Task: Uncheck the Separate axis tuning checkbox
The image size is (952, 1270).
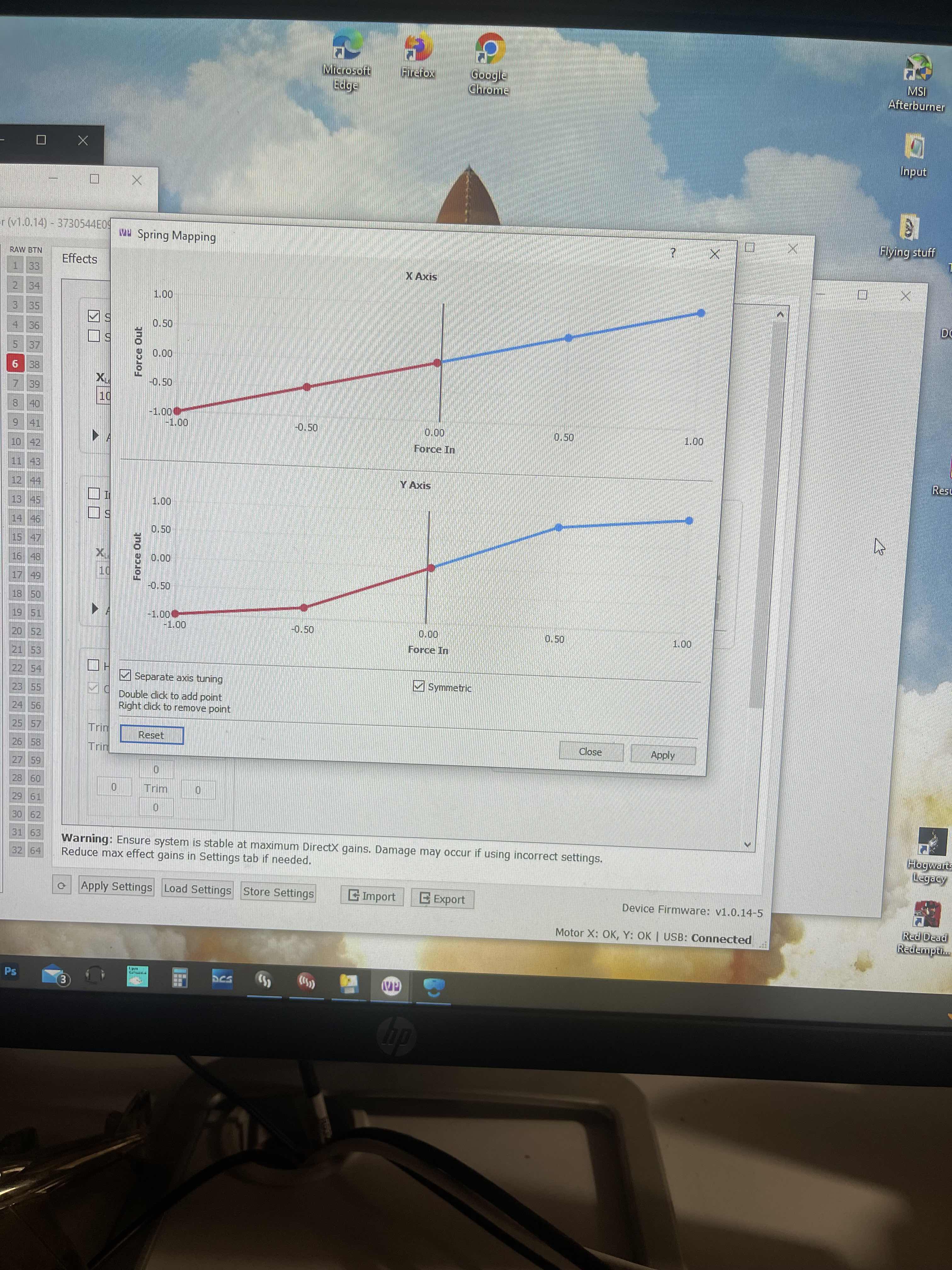Action: click(126, 675)
